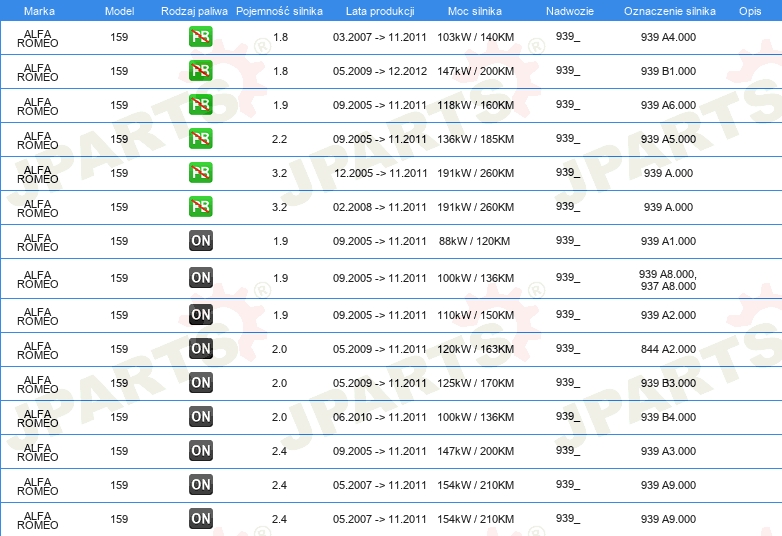Click the diesel icon in the 939 B4.000 row
The width and height of the screenshot is (782, 536).
click(200, 416)
